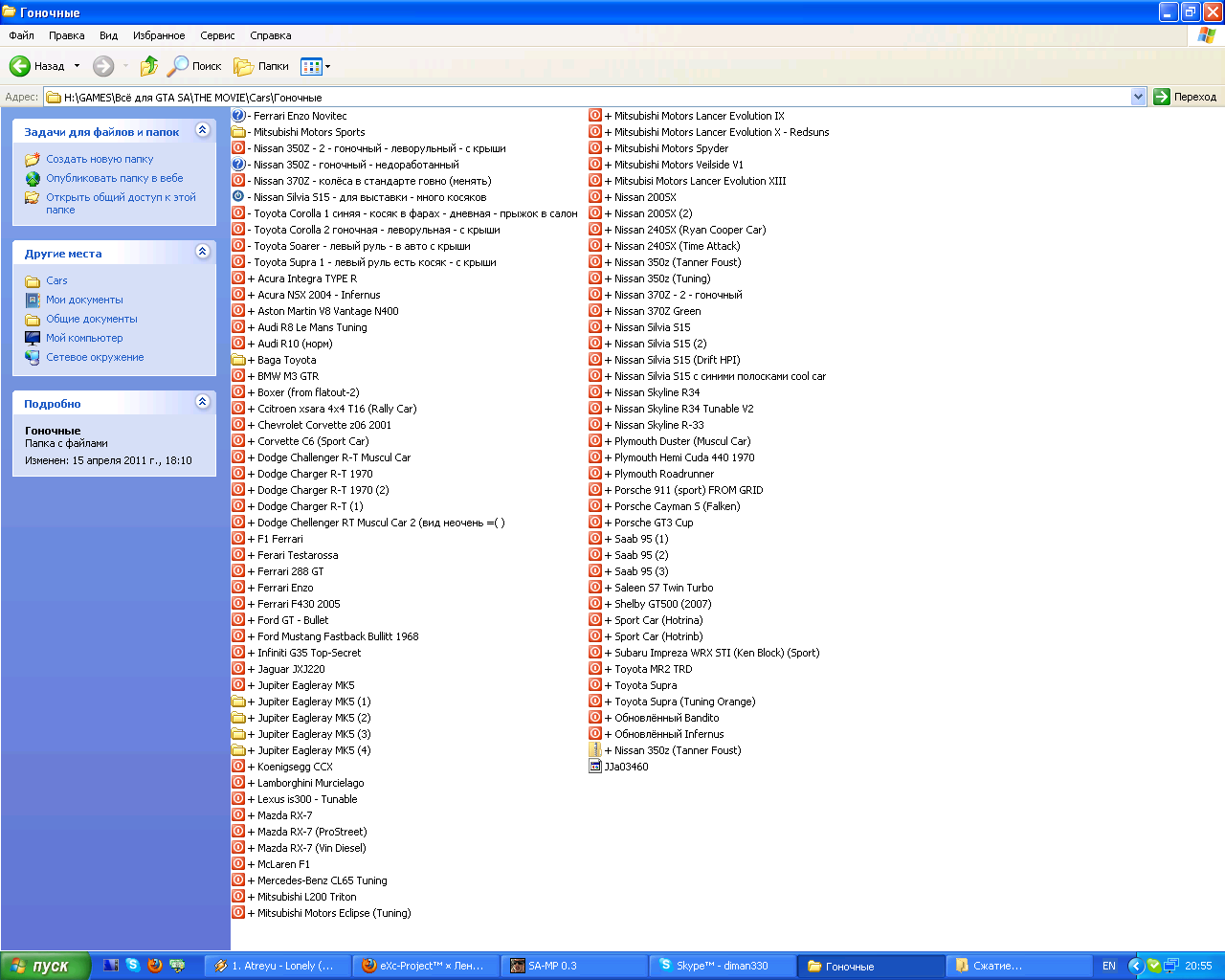Go to the Cars folder link
The image size is (1225, 980).
click(x=56, y=280)
